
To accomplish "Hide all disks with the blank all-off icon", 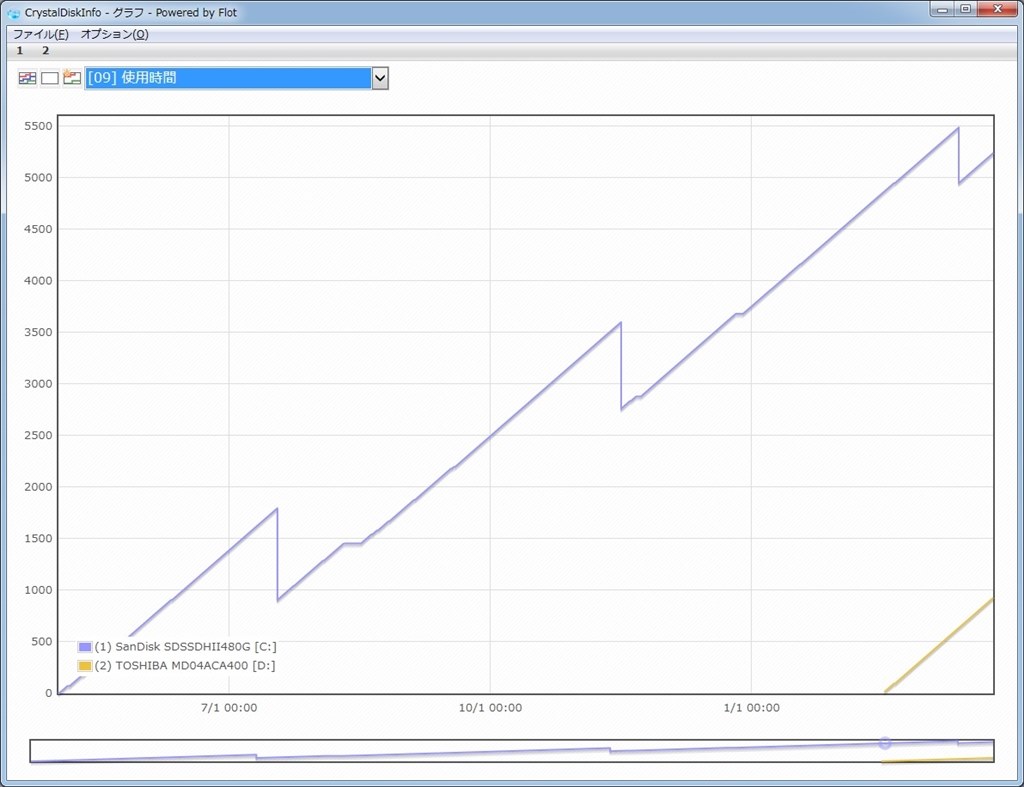I will (x=50, y=78).
